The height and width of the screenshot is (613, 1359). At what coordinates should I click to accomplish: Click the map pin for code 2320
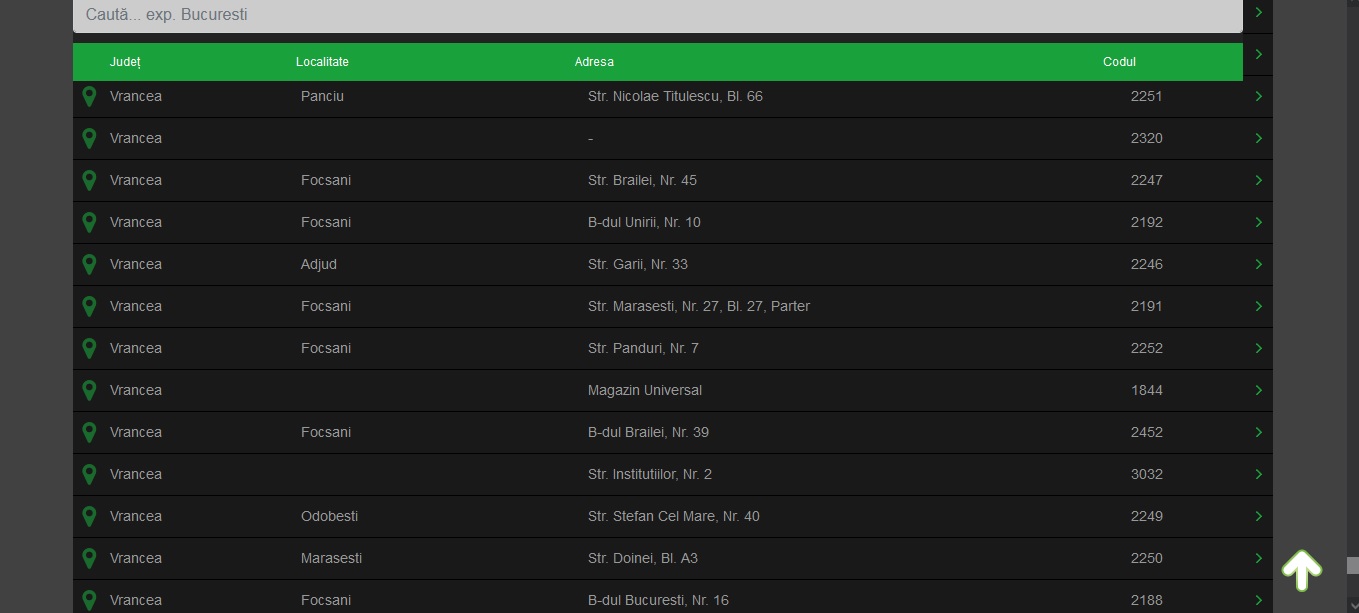89,139
